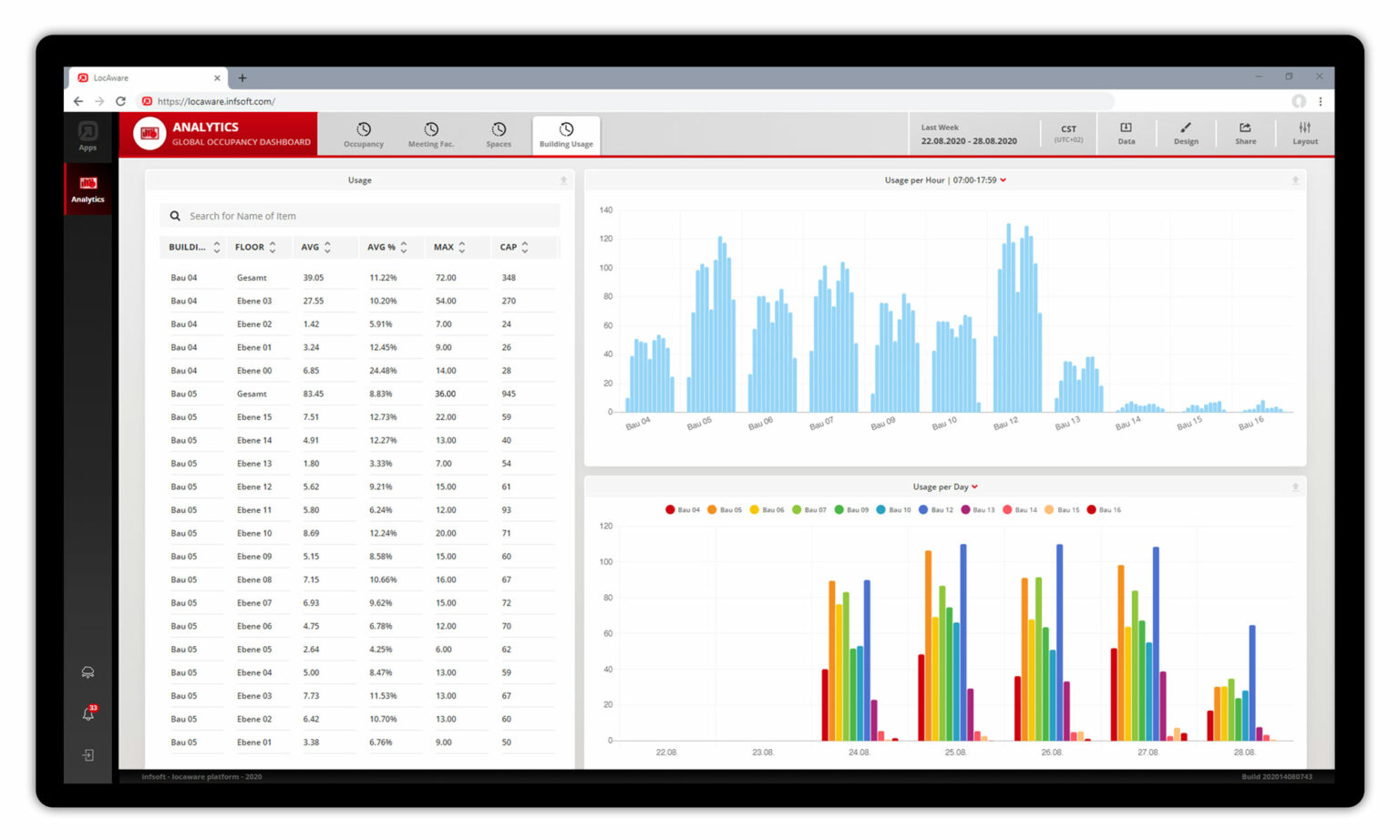
Task: Open notifications via the bell icon
Action: point(87,714)
